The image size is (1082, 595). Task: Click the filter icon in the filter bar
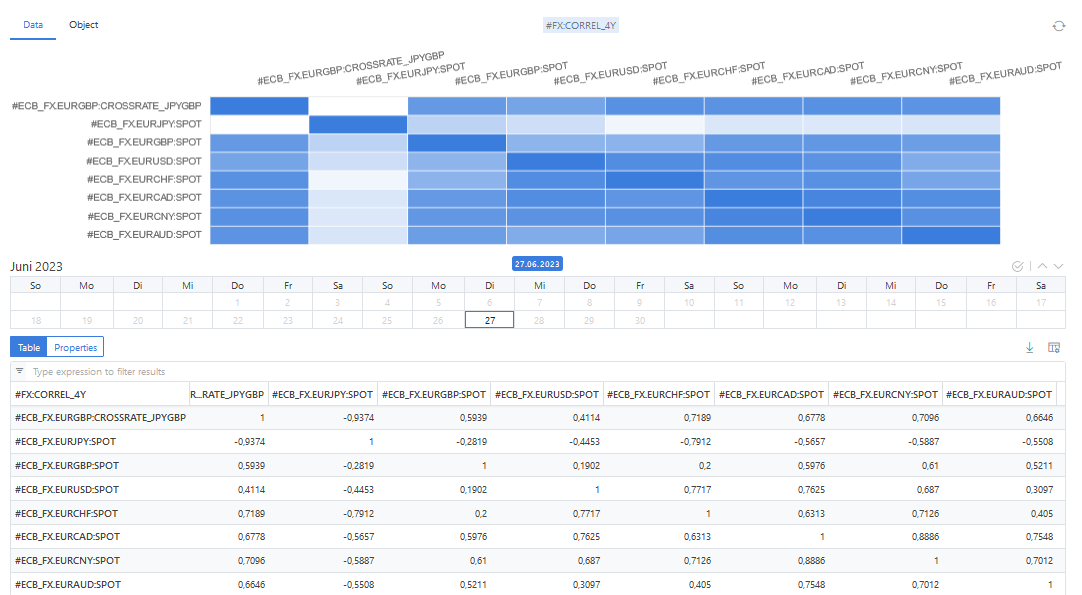pos(20,371)
